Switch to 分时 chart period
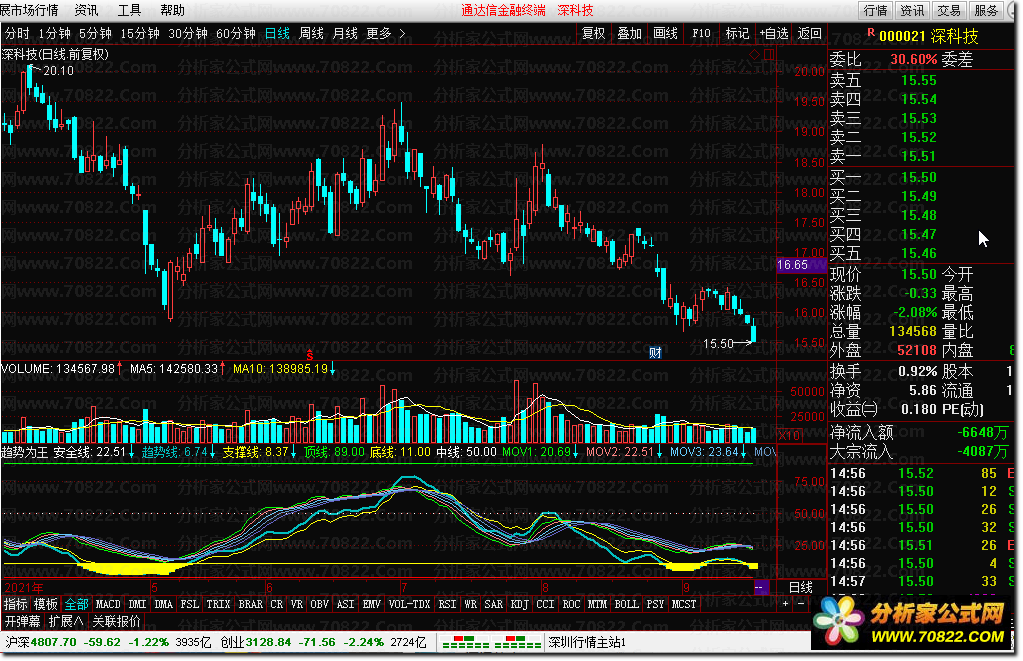The height and width of the screenshot is (661, 1023). click(17, 33)
